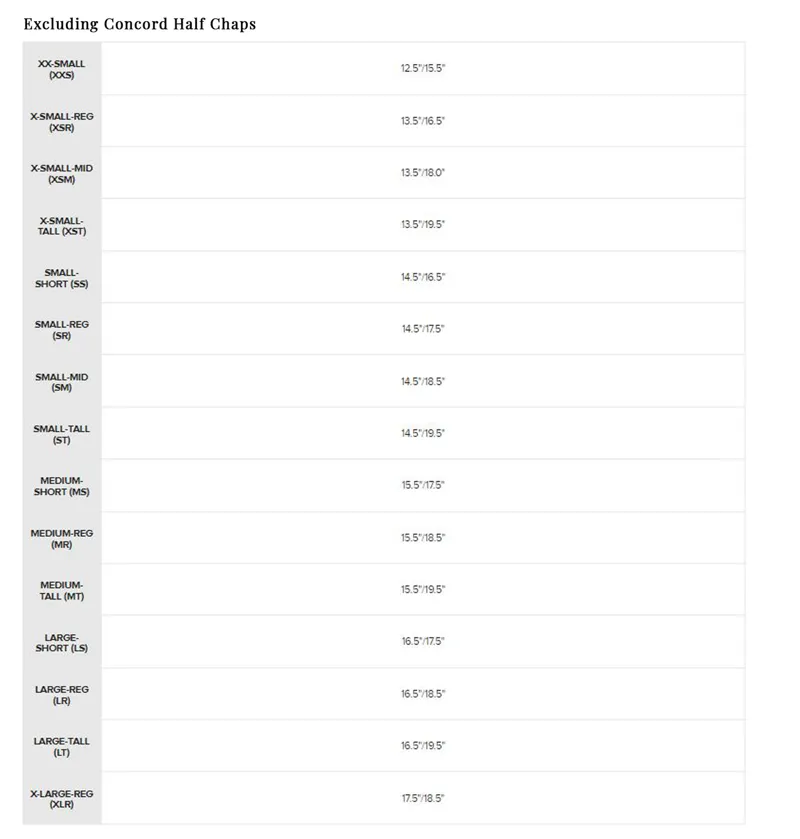
Task: Click the X-SMALL-TALL (XST) row label
Action: 62,226
